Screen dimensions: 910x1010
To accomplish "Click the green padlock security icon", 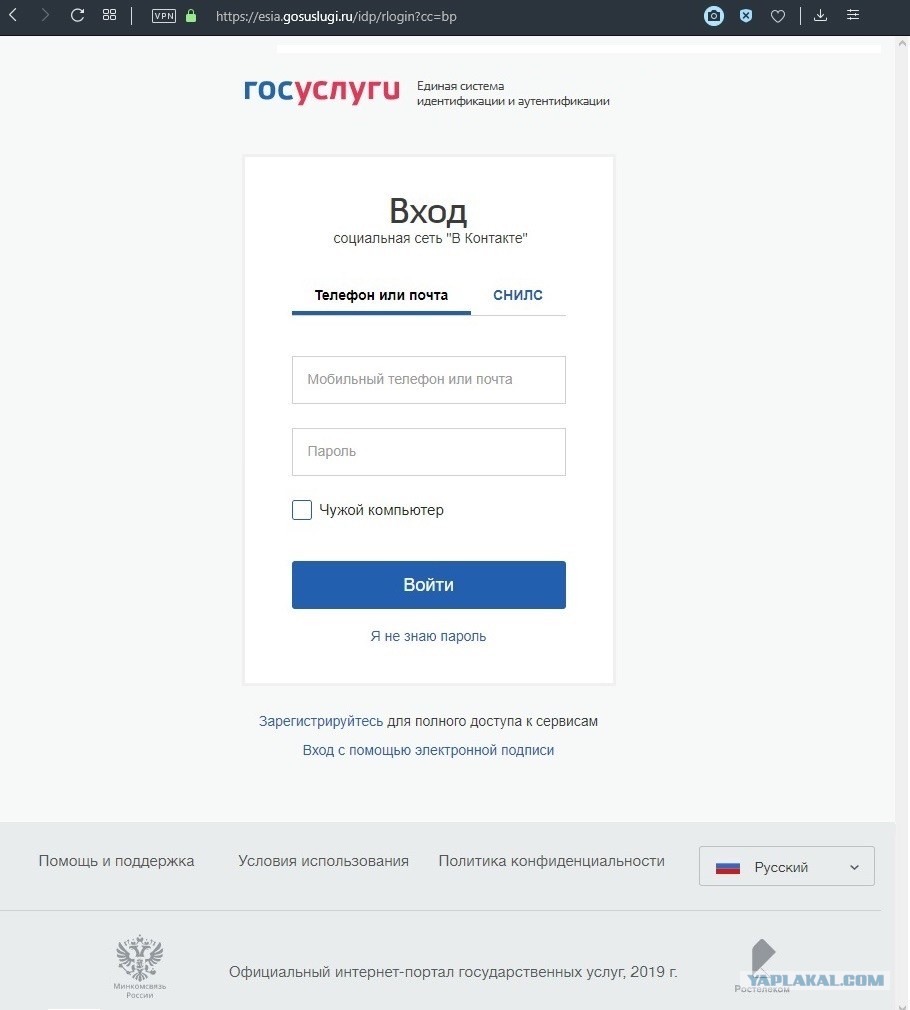I will (x=191, y=15).
